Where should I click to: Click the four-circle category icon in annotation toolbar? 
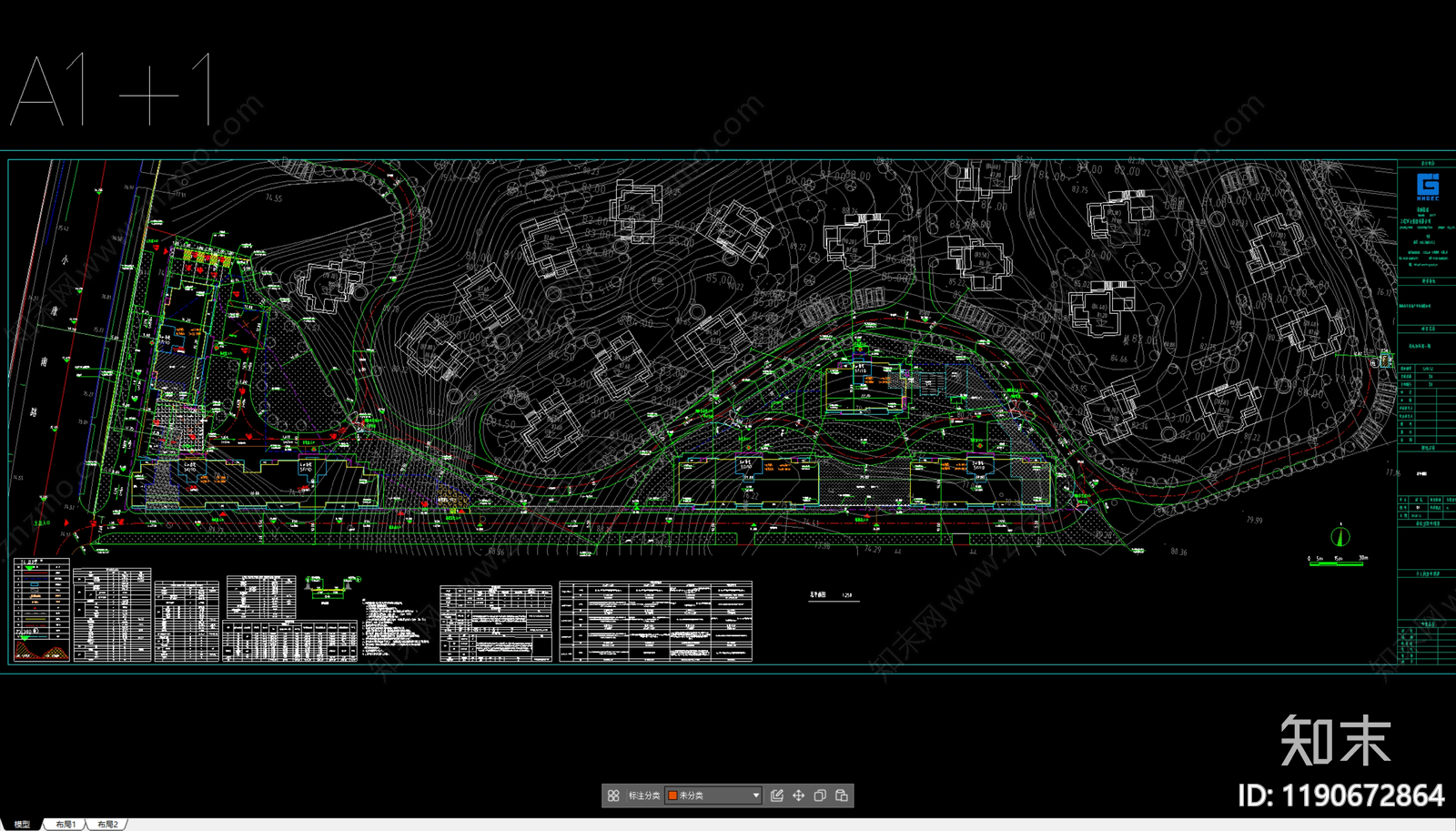click(x=613, y=796)
